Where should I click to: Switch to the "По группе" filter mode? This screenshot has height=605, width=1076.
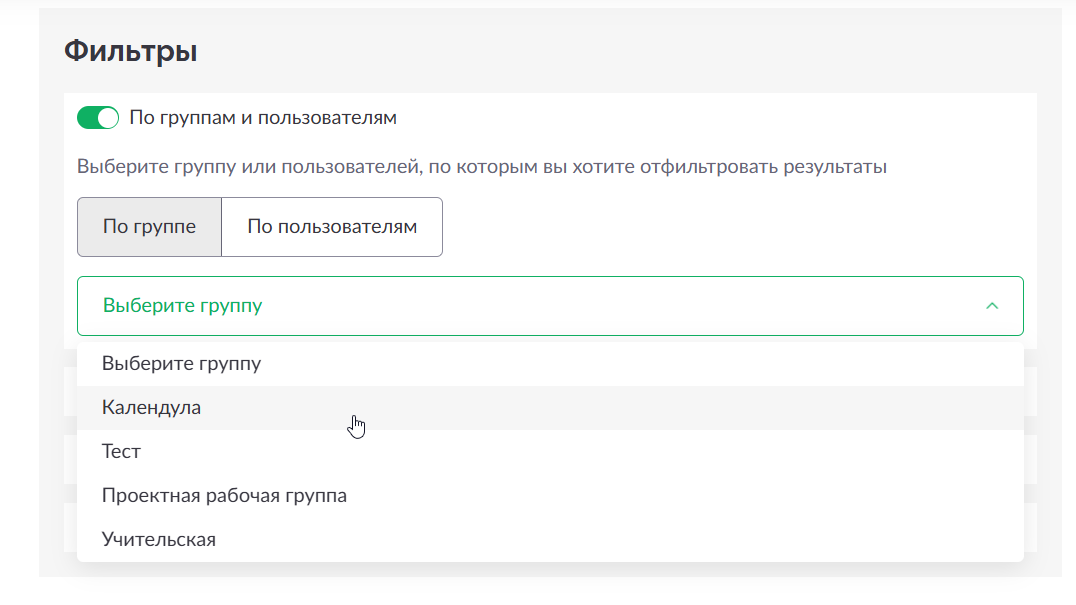(x=149, y=227)
